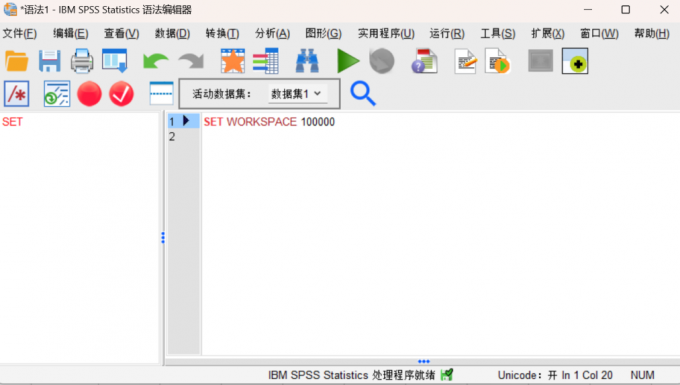Click the red checkmark icon
The image size is (680, 385).
[121, 94]
